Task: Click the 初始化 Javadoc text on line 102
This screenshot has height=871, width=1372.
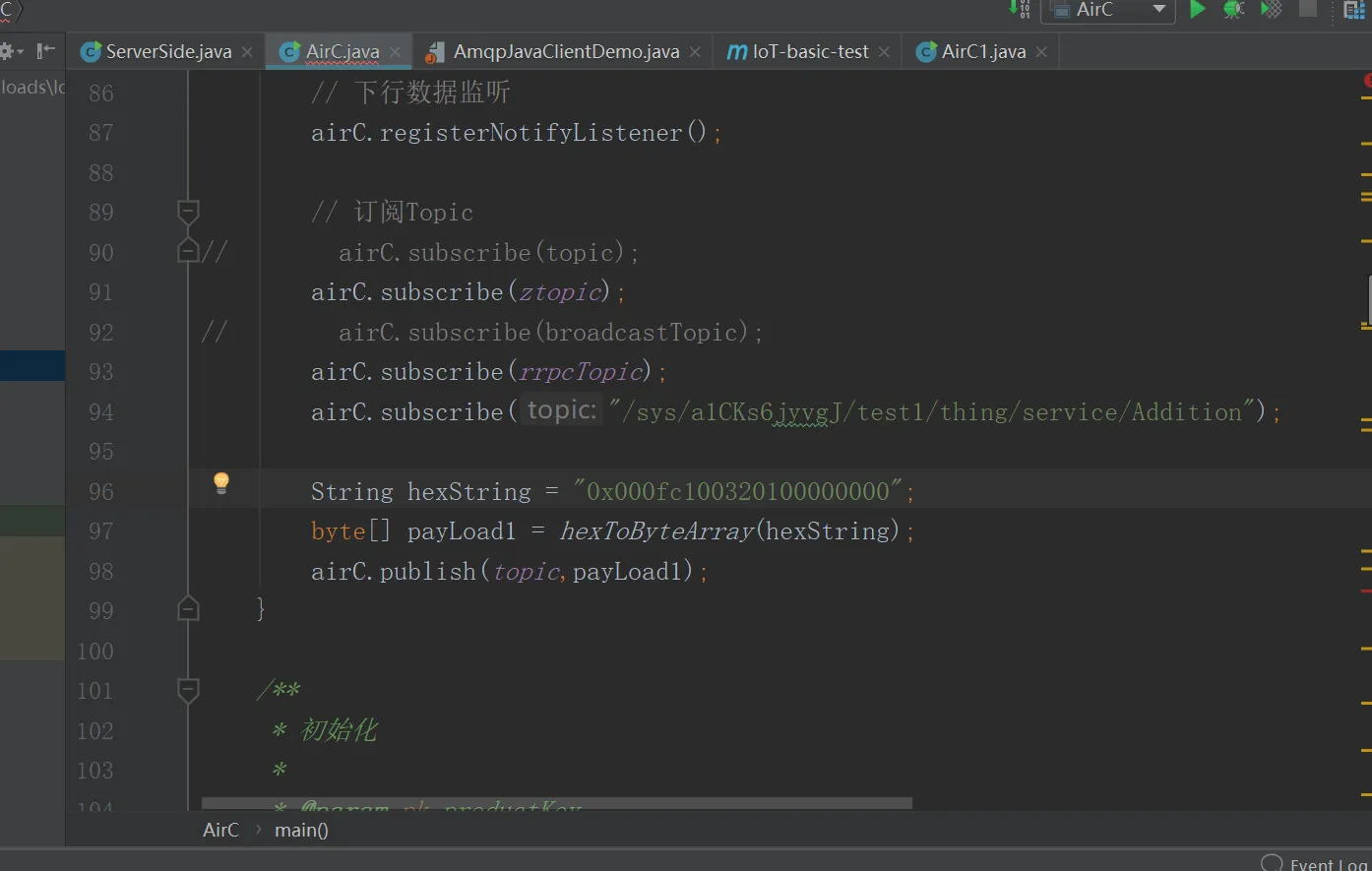Action: (339, 730)
